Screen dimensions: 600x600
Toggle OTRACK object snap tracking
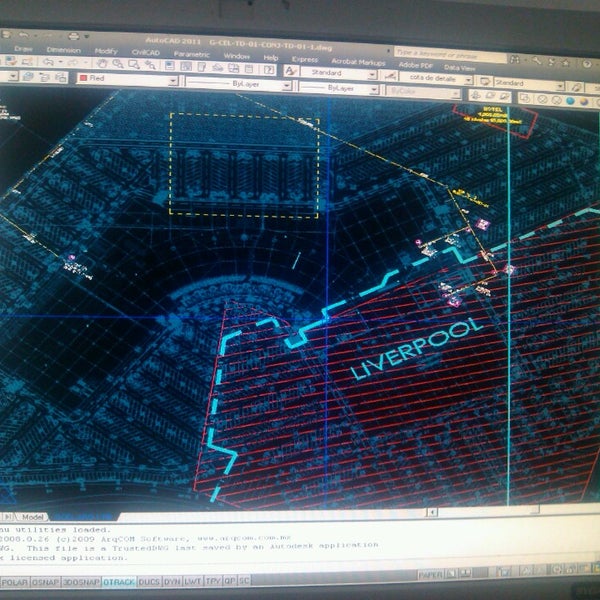coord(119,582)
